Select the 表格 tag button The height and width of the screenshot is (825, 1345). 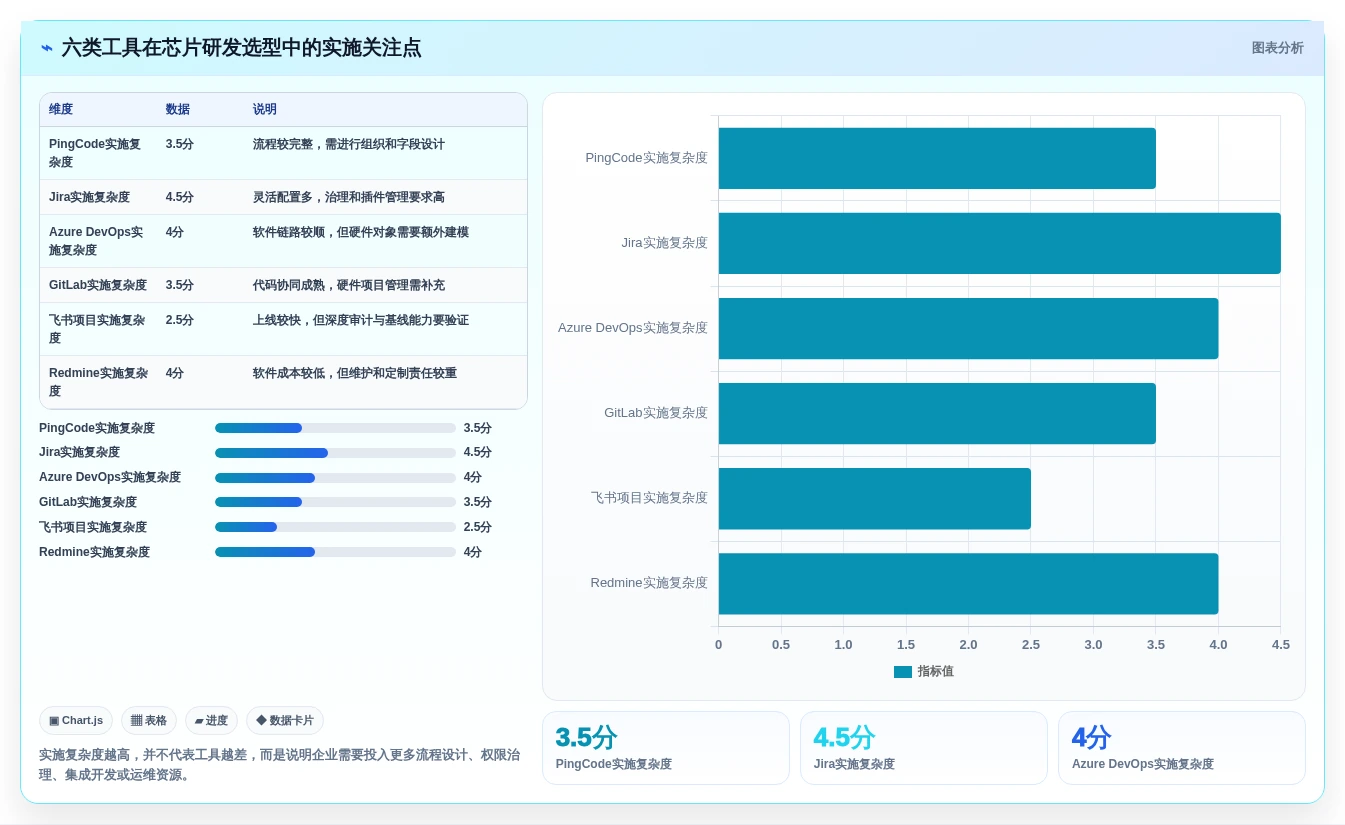click(149, 721)
